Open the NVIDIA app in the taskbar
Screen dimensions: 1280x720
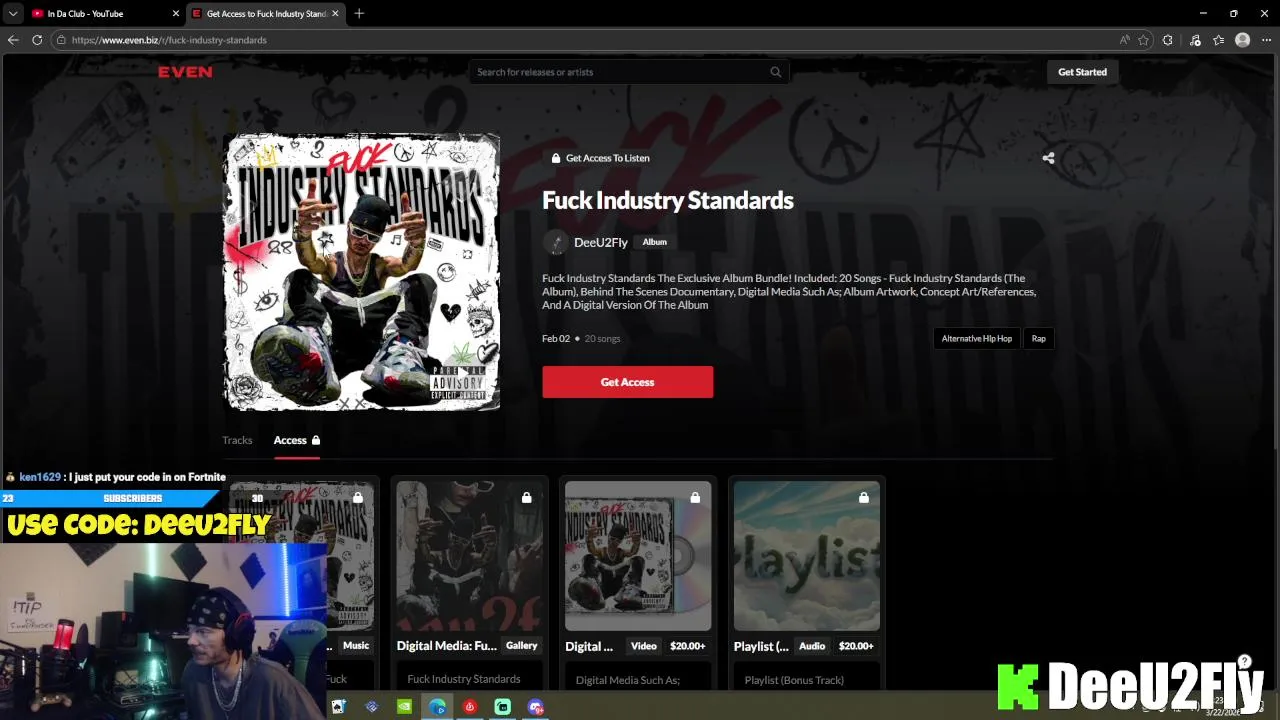click(x=404, y=707)
